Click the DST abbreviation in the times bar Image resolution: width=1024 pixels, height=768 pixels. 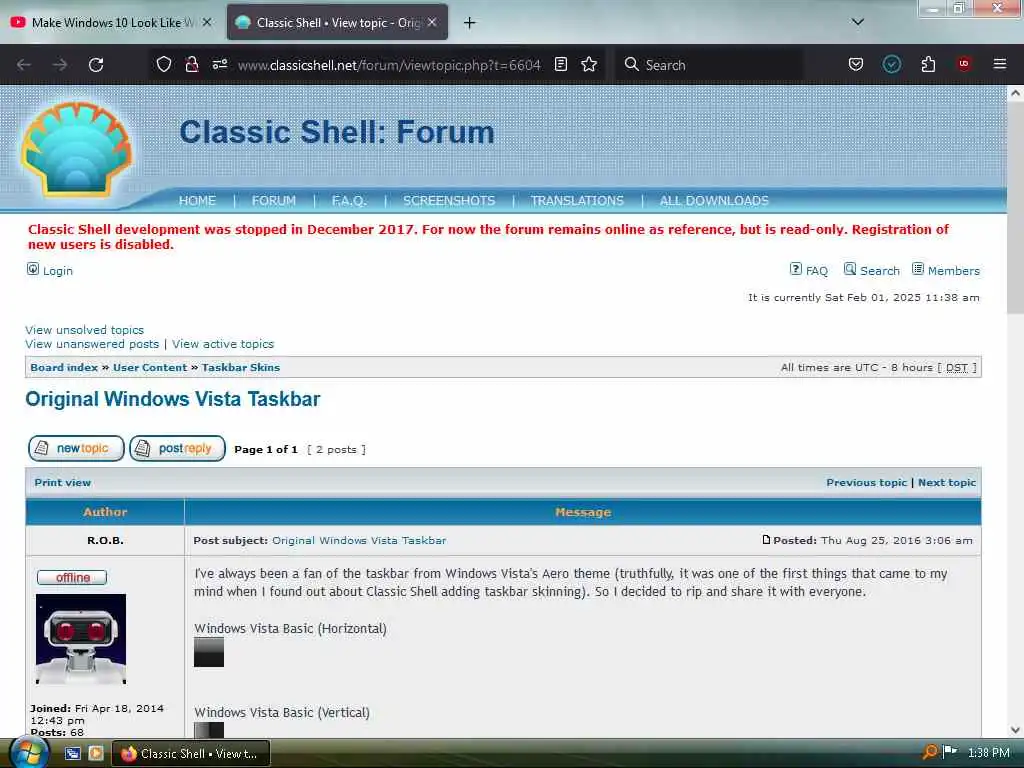point(957,368)
